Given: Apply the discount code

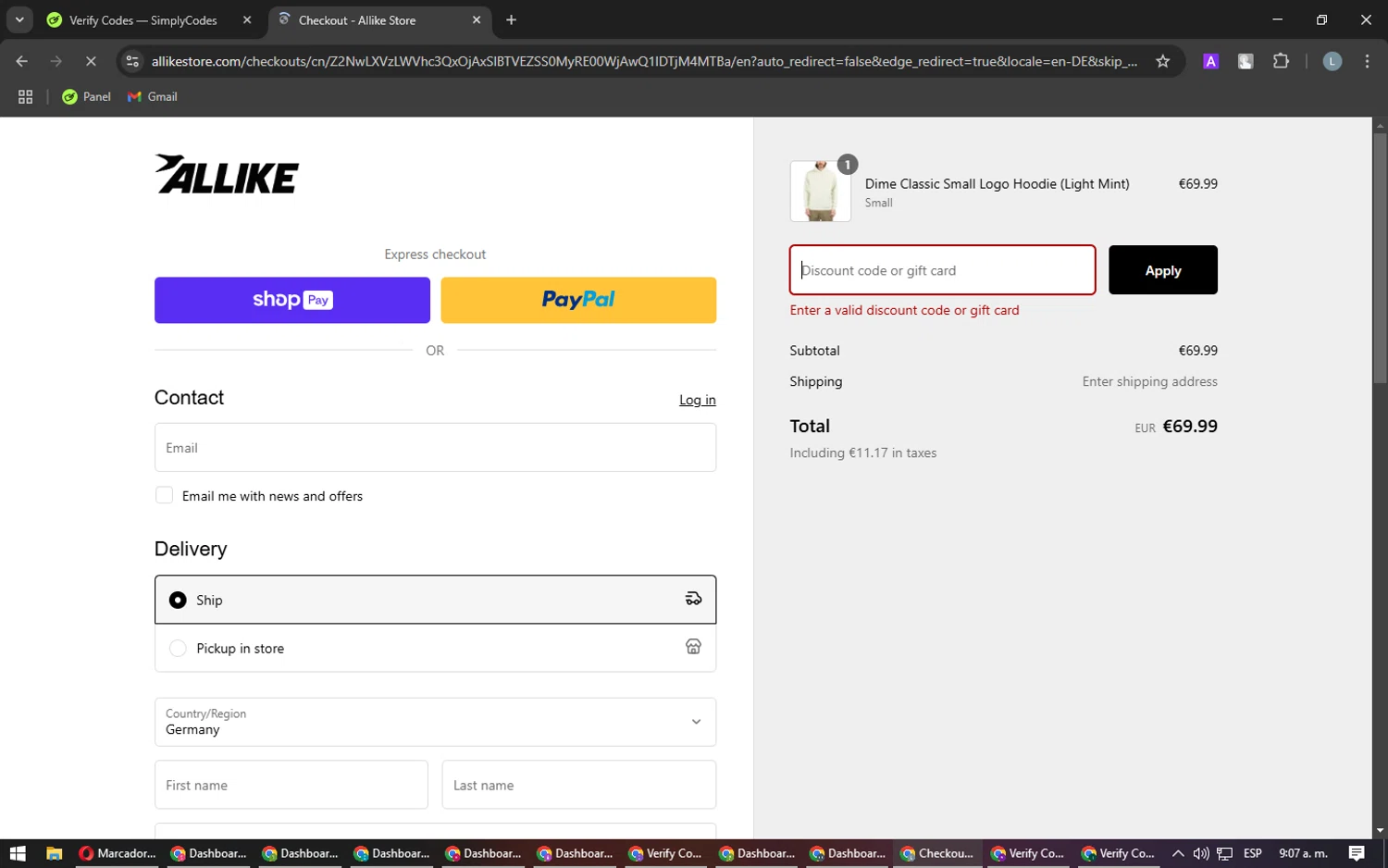Looking at the screenshot, I should (x=1163, y=270).
